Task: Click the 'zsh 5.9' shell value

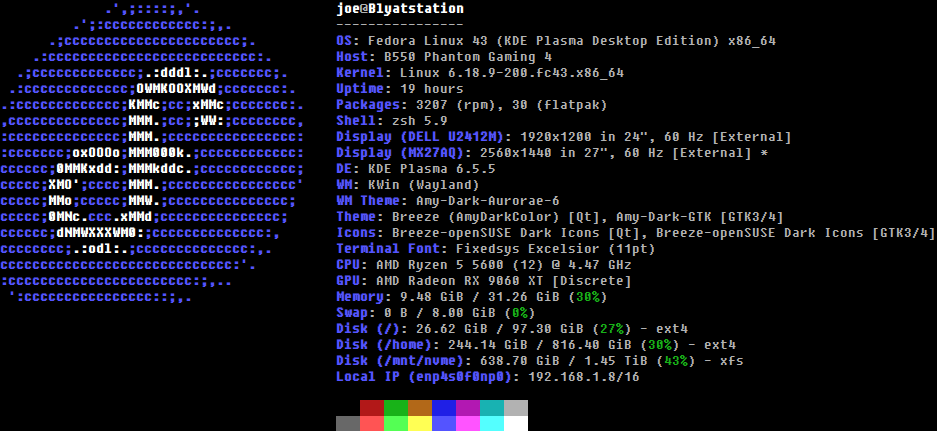Action: (x=419, y=121)
